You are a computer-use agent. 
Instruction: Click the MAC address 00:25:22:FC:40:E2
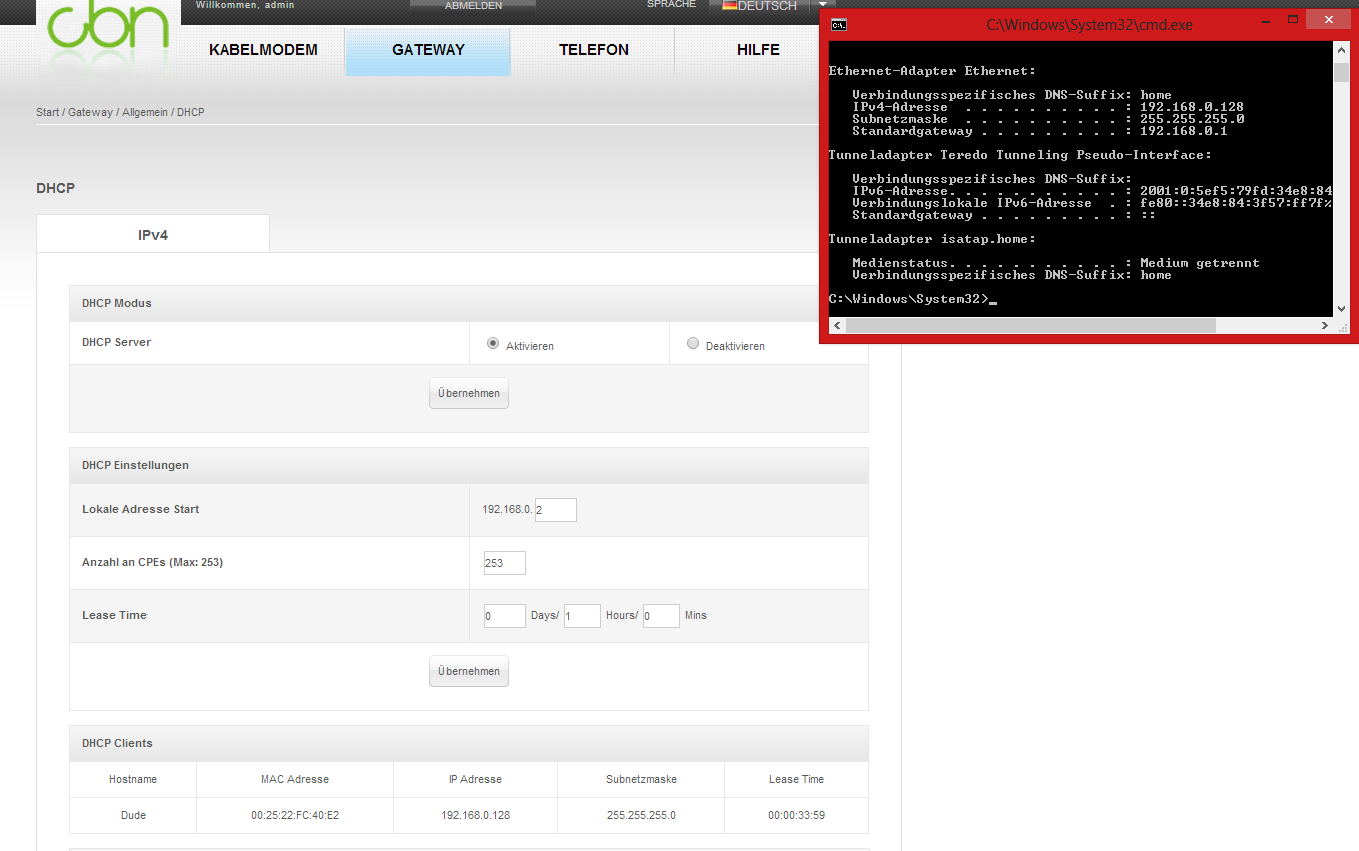295,815
